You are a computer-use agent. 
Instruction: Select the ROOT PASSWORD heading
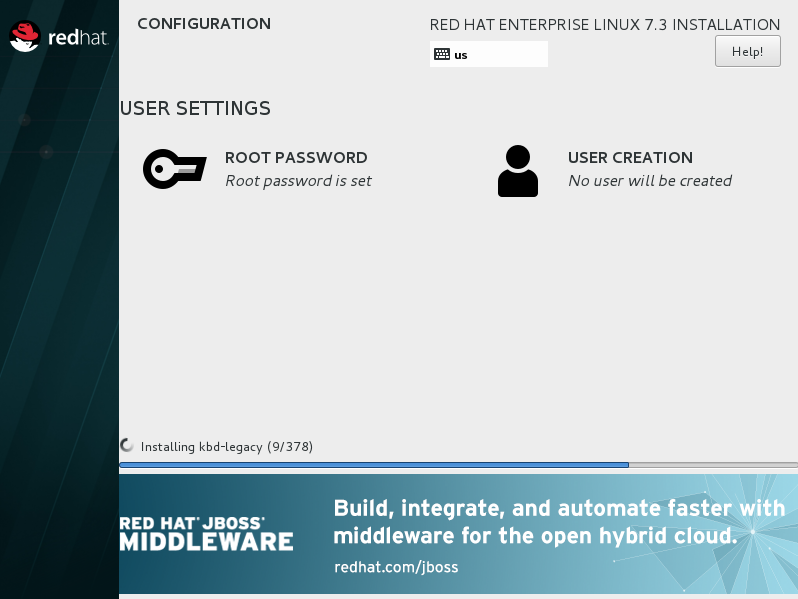296,157
